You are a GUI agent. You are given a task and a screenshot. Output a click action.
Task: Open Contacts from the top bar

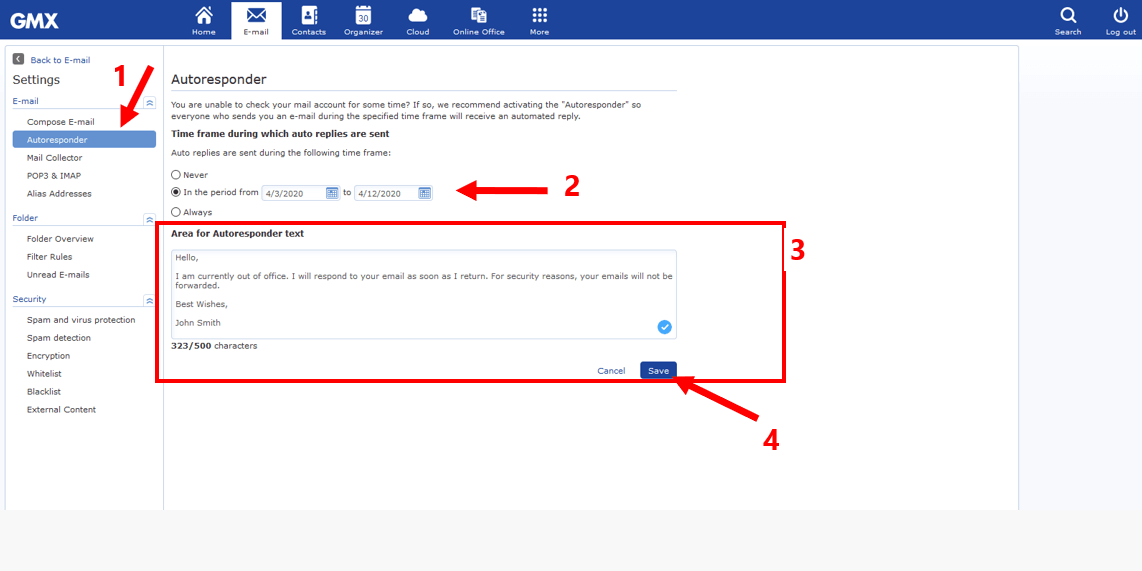click(309, 20)
